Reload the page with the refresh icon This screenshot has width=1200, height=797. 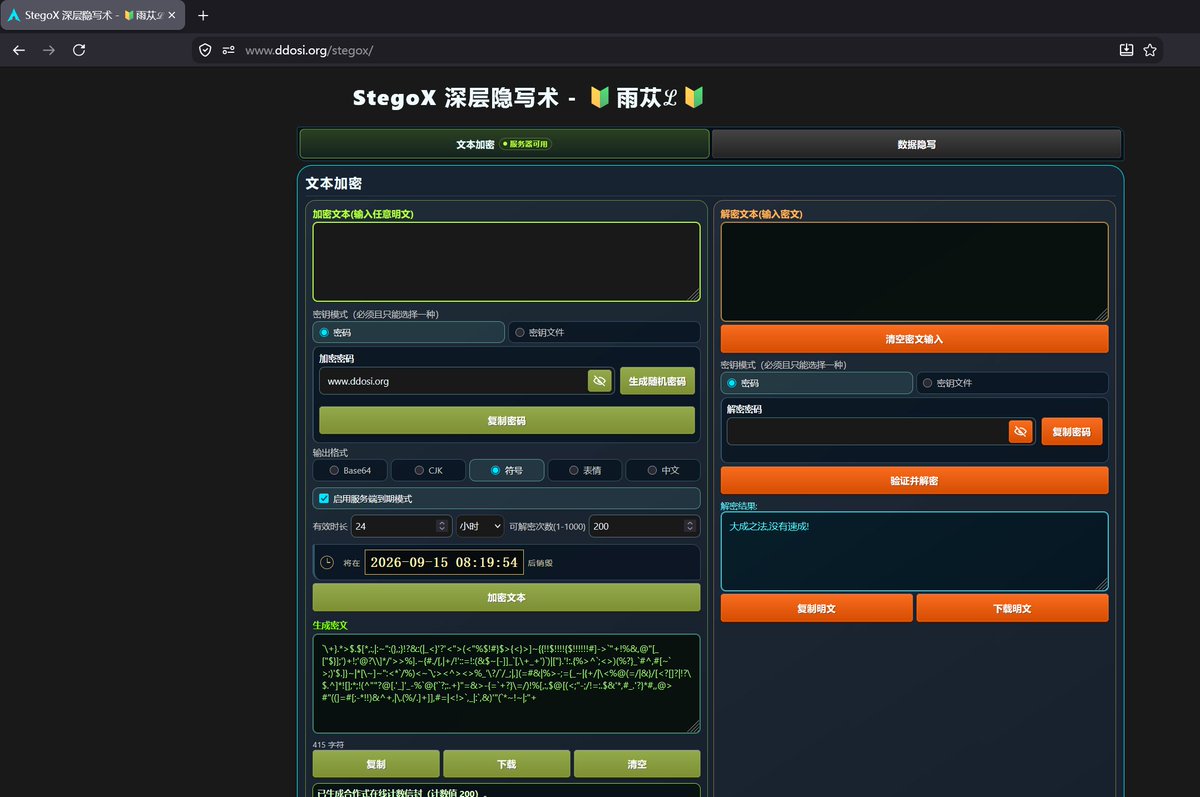point(79,50)
